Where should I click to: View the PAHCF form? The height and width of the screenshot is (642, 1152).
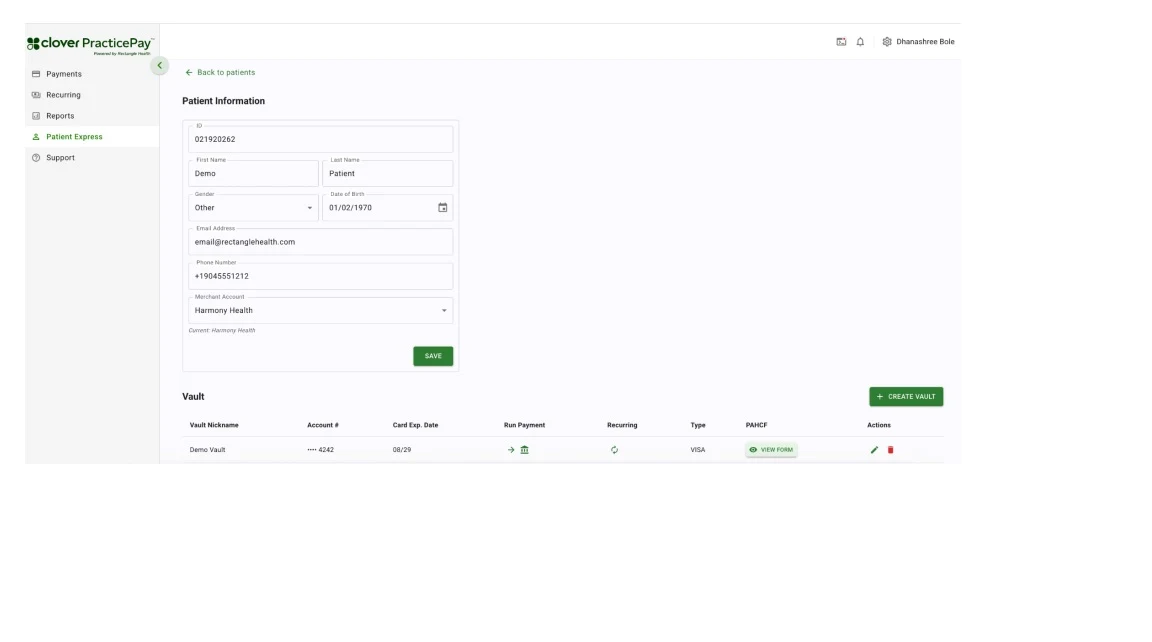click(x=771, y=450)
